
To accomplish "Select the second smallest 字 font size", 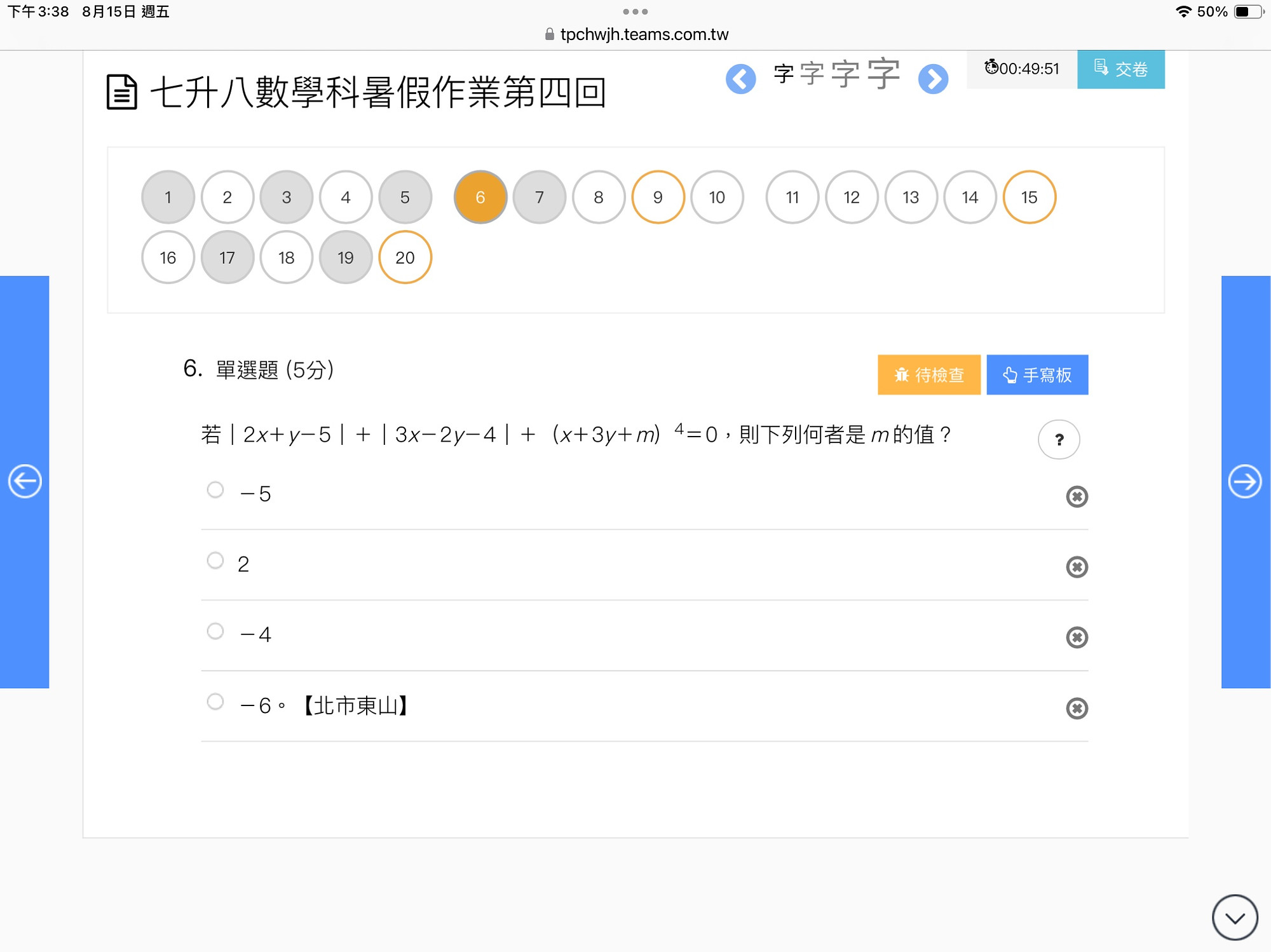I will pyautogui.click(x=812, y=74).
